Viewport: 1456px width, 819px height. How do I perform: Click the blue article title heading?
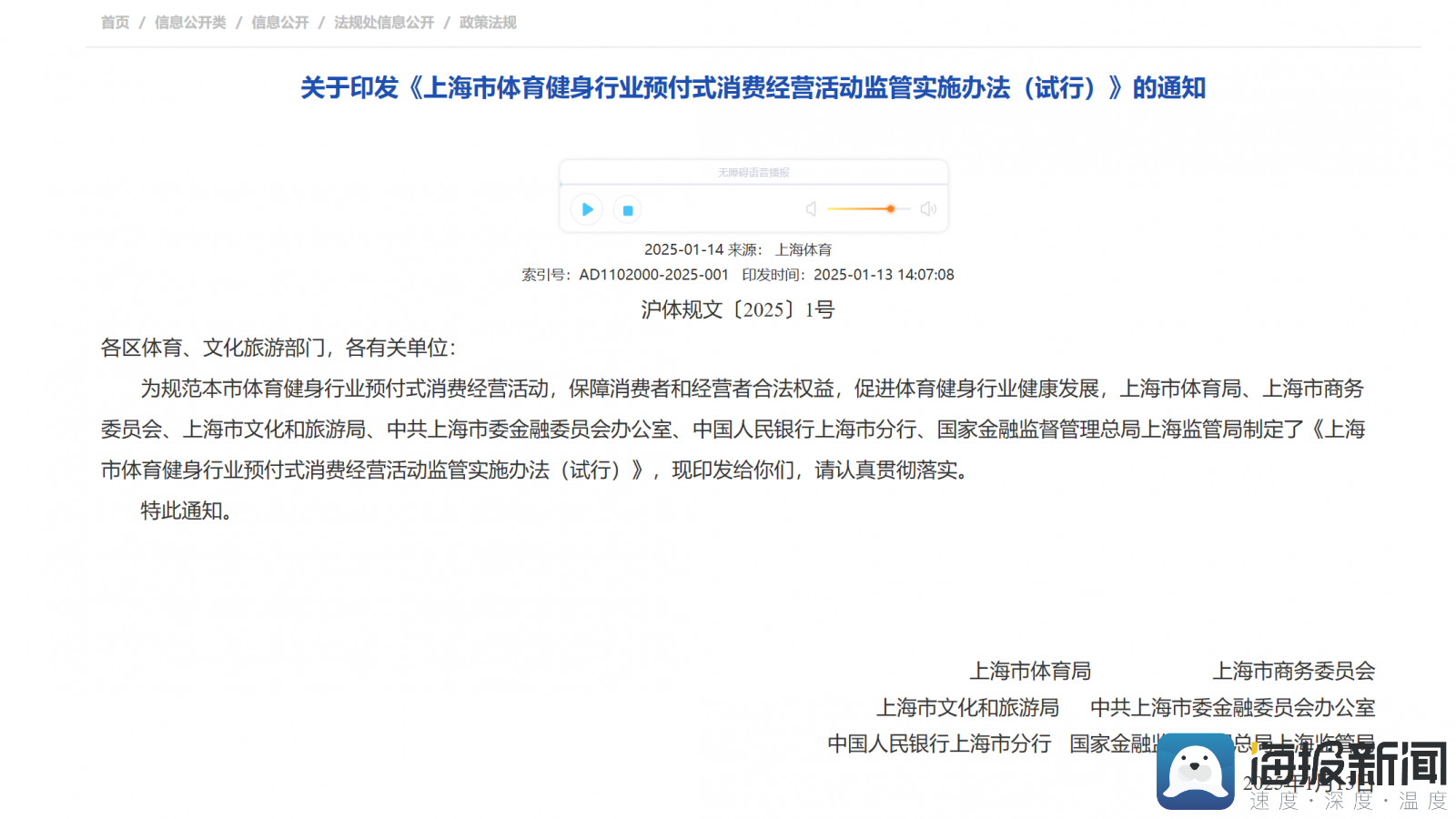(x=753, y=88)
